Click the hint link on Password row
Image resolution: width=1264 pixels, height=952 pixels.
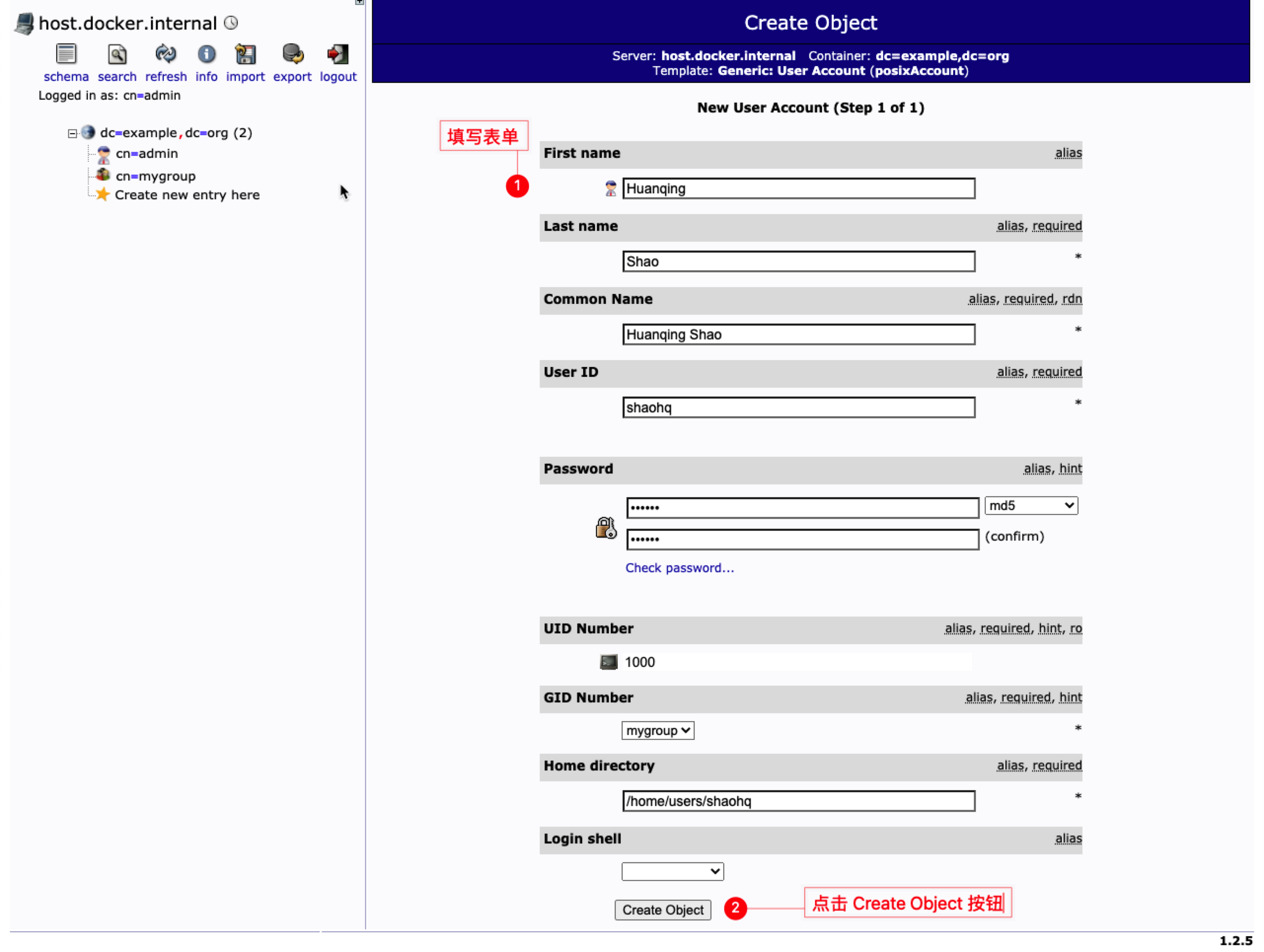click(x=1070, y=469)
